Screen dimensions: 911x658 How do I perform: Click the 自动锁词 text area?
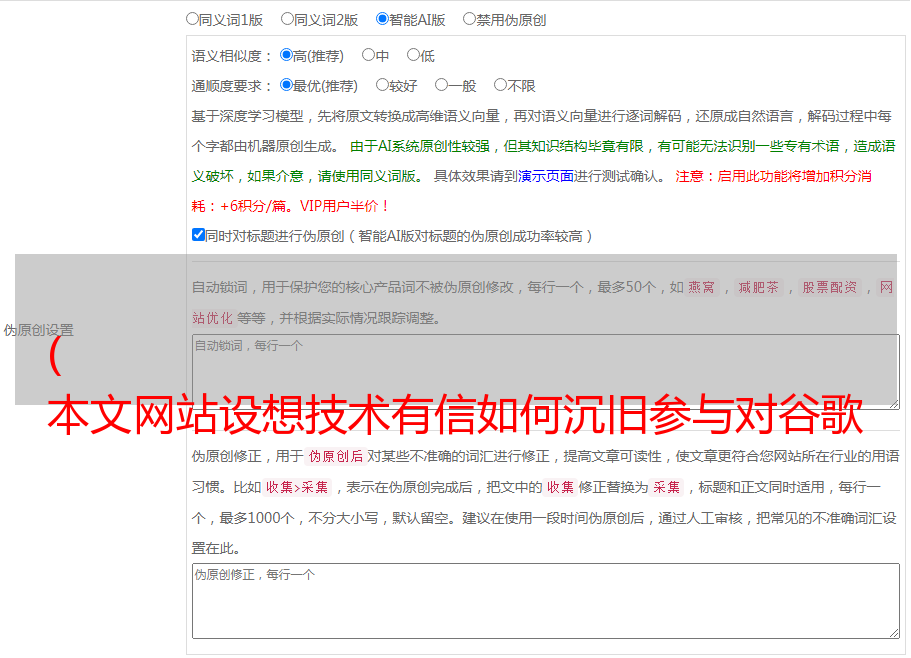546,372
